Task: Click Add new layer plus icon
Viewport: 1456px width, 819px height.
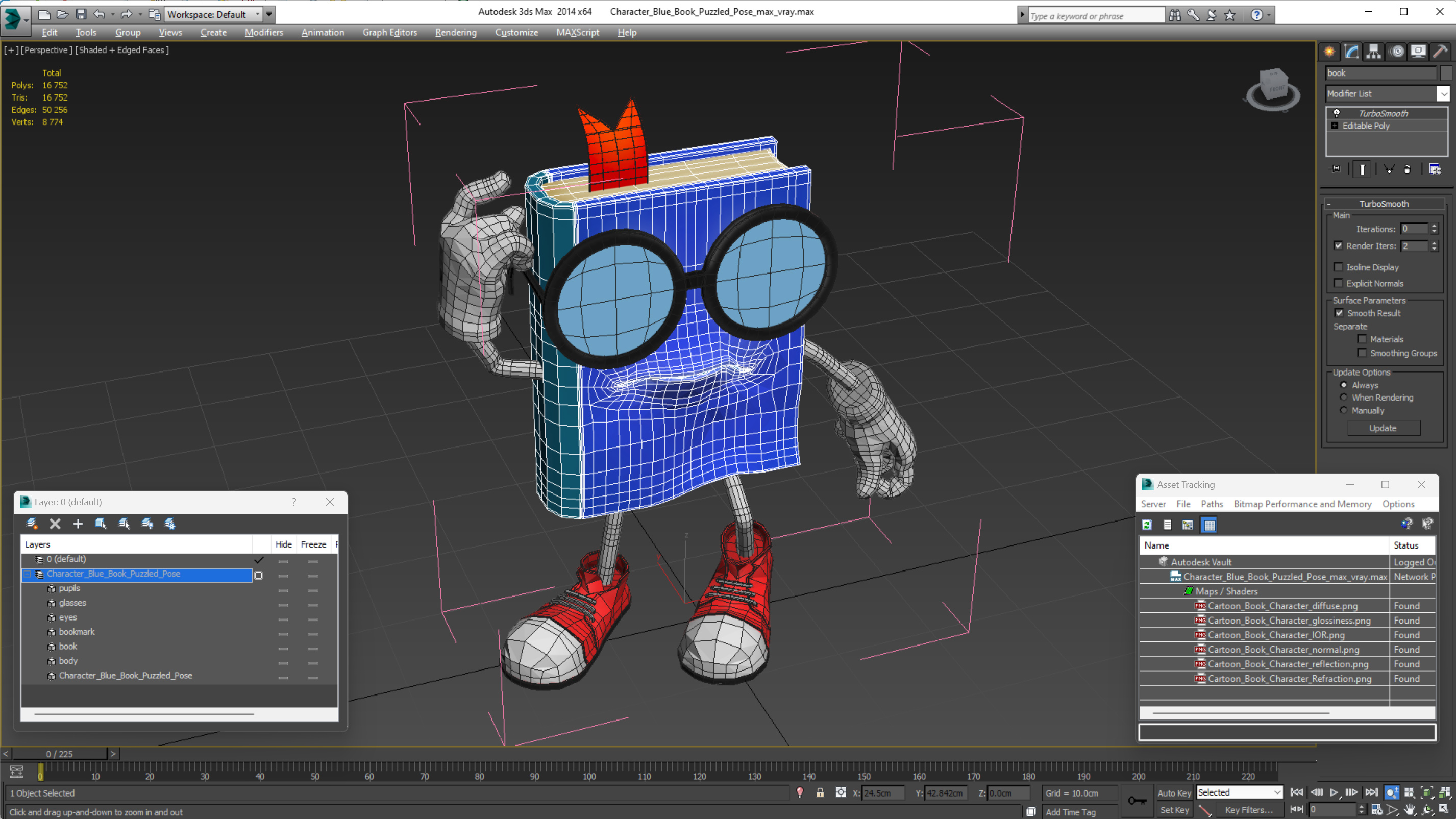Action: pyautogui.click(x=78, y=524)
